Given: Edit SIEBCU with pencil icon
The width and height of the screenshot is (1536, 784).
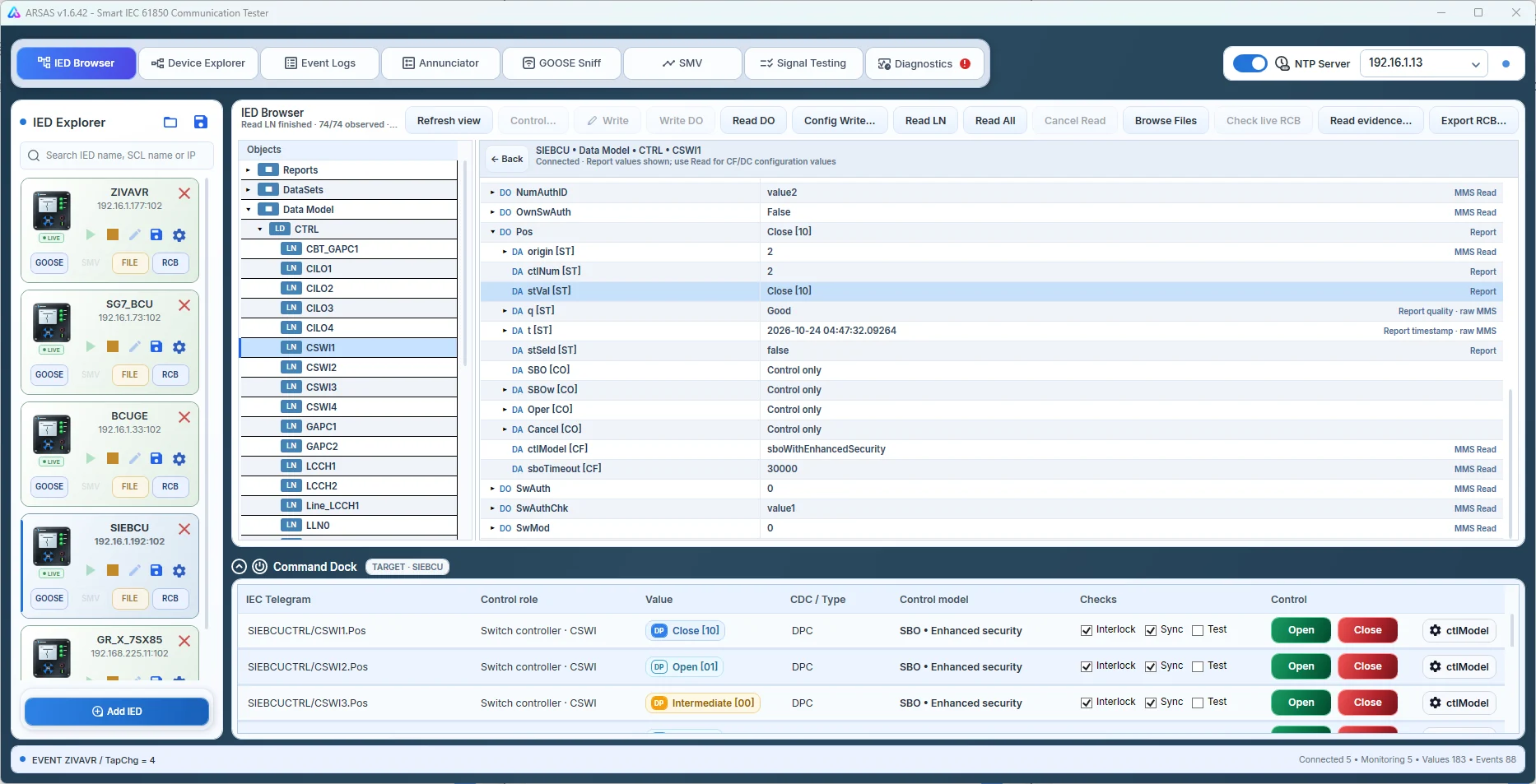Looking at the screenshot, I should pos(135,571).
